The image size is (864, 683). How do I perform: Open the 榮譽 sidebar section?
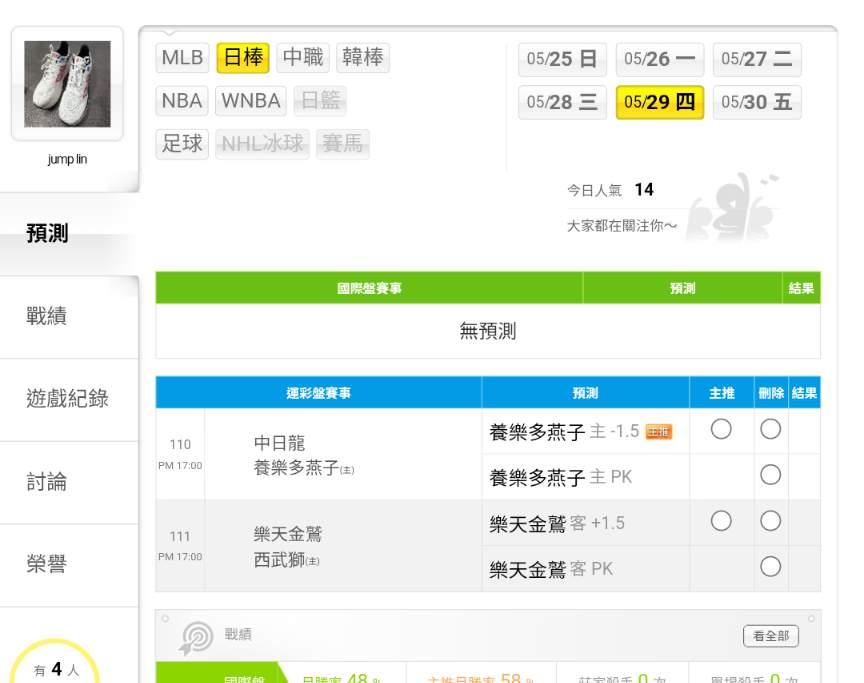coord(47,564)
